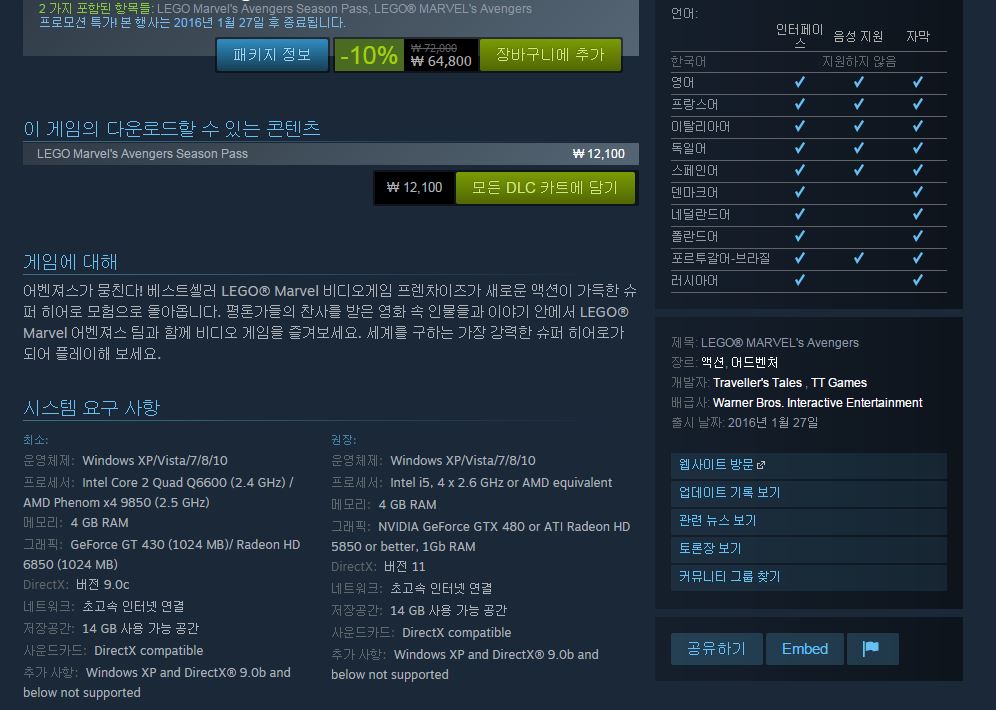Click the 영어 language row label
This screenshot has height=710, width=996.
coord(683,83)
